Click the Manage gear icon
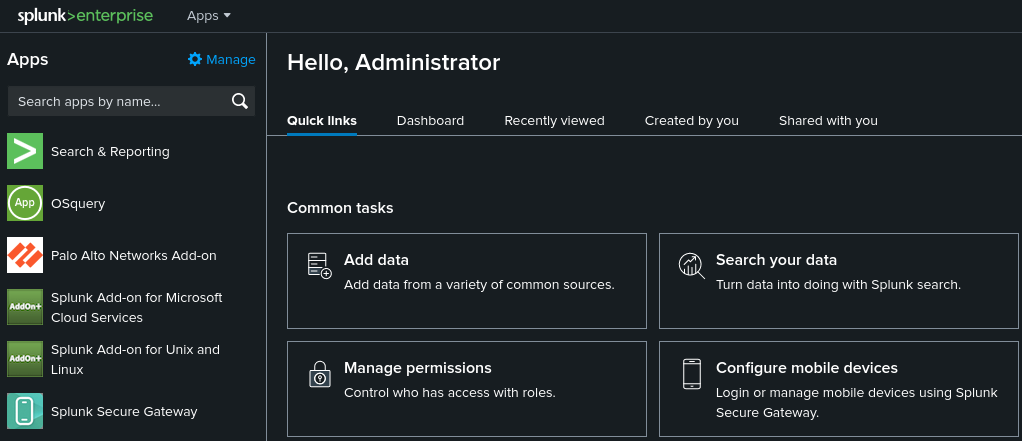The image size is (1022, 441). (195, 59)
